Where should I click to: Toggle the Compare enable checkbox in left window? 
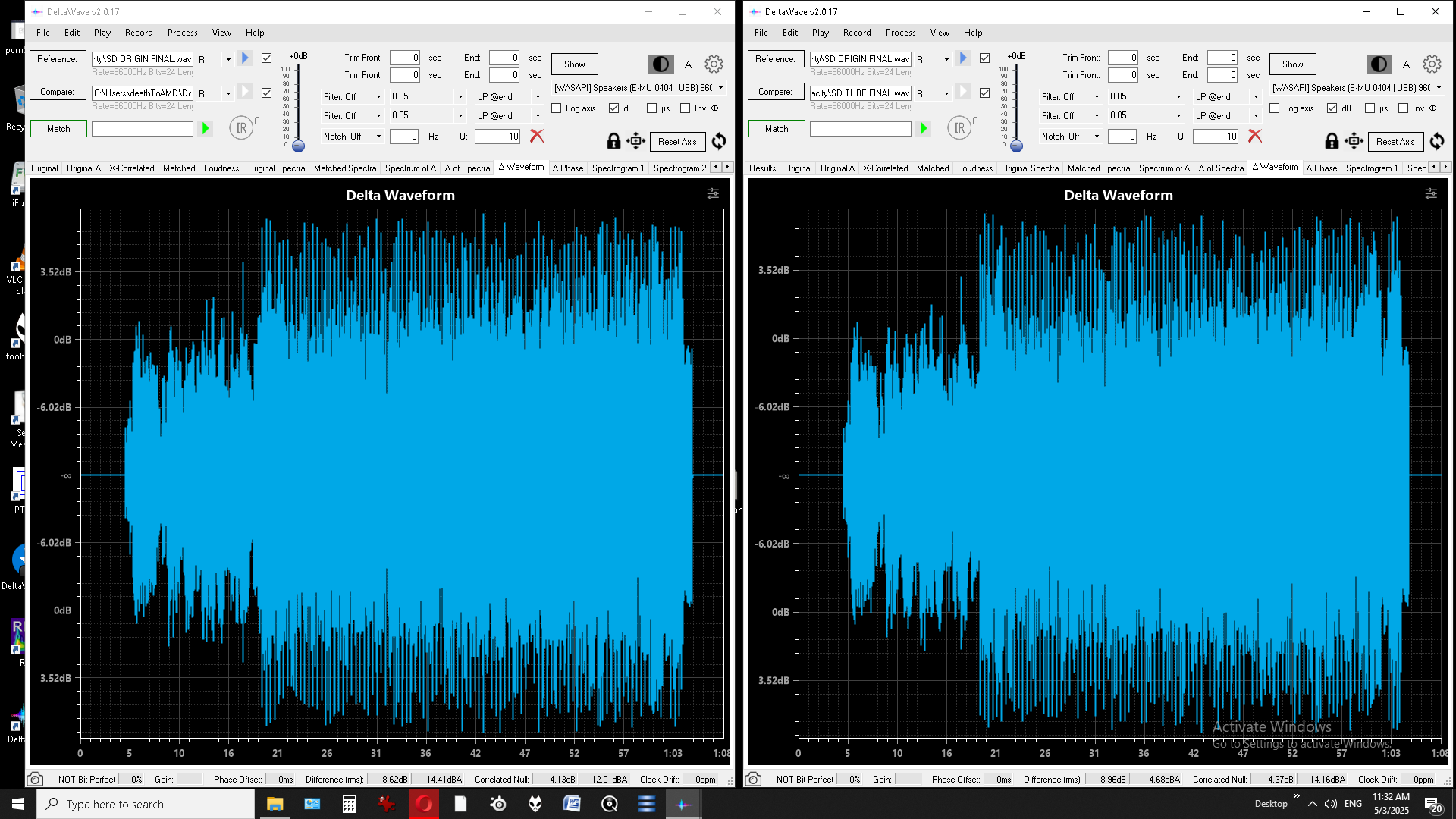(x=266, y=93)
